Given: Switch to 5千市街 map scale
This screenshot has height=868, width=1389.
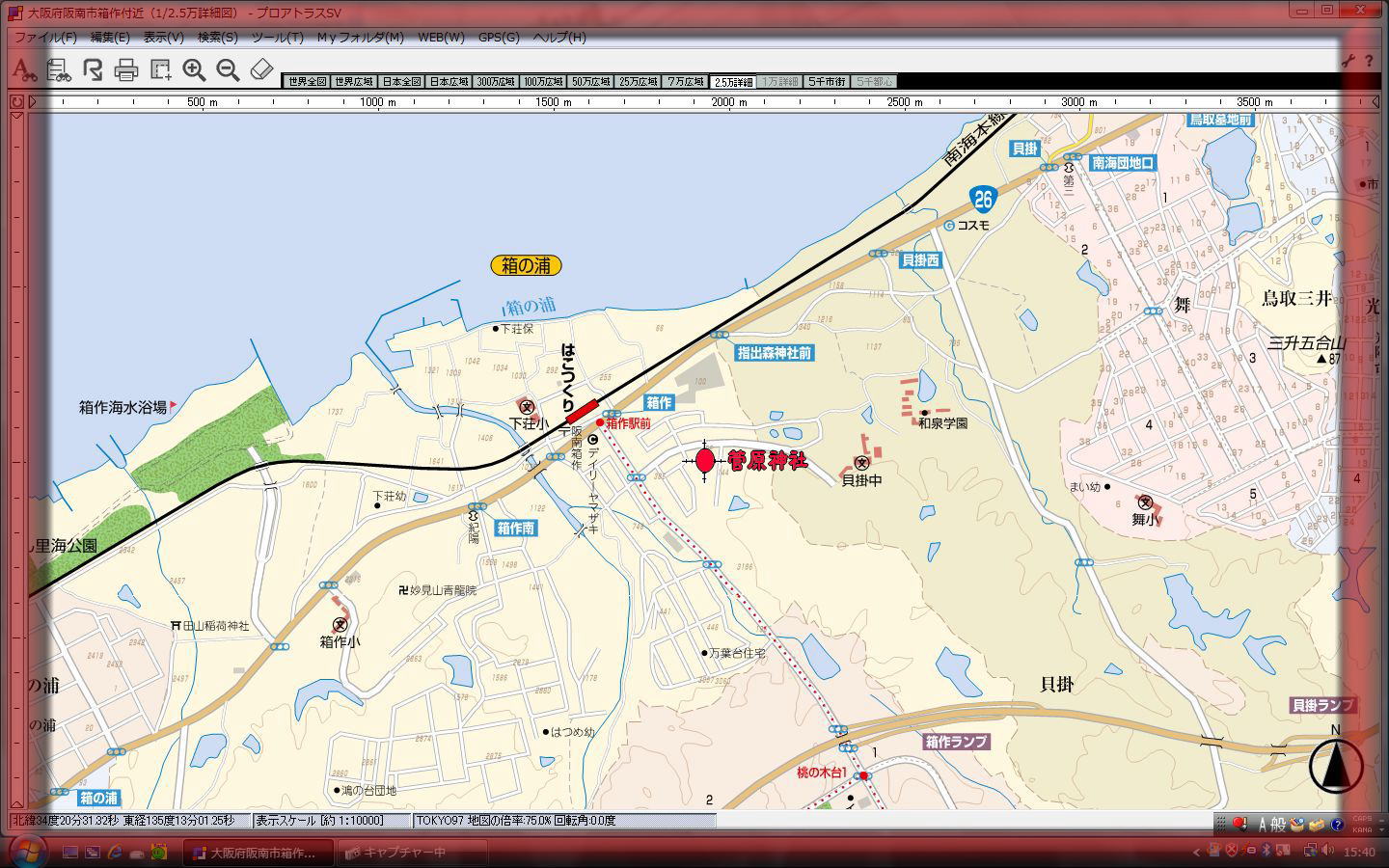Looking at the screenshot, I should [x=827, y=82].
